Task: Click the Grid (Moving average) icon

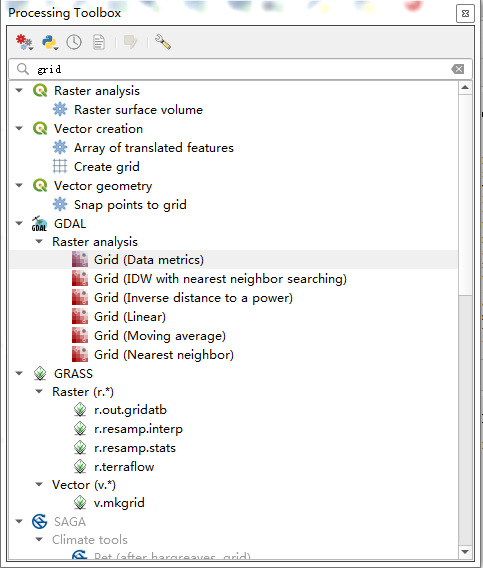Action: pyautogui.click(x=80, y=335)
